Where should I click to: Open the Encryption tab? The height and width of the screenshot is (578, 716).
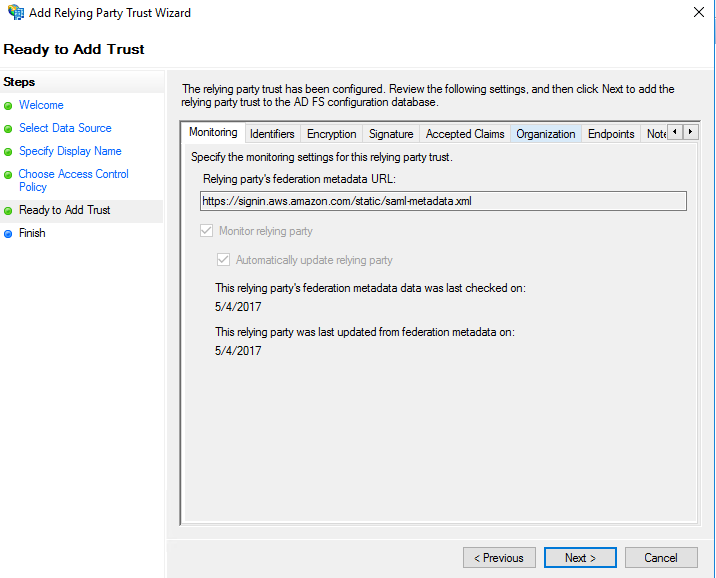pos(331,134)
